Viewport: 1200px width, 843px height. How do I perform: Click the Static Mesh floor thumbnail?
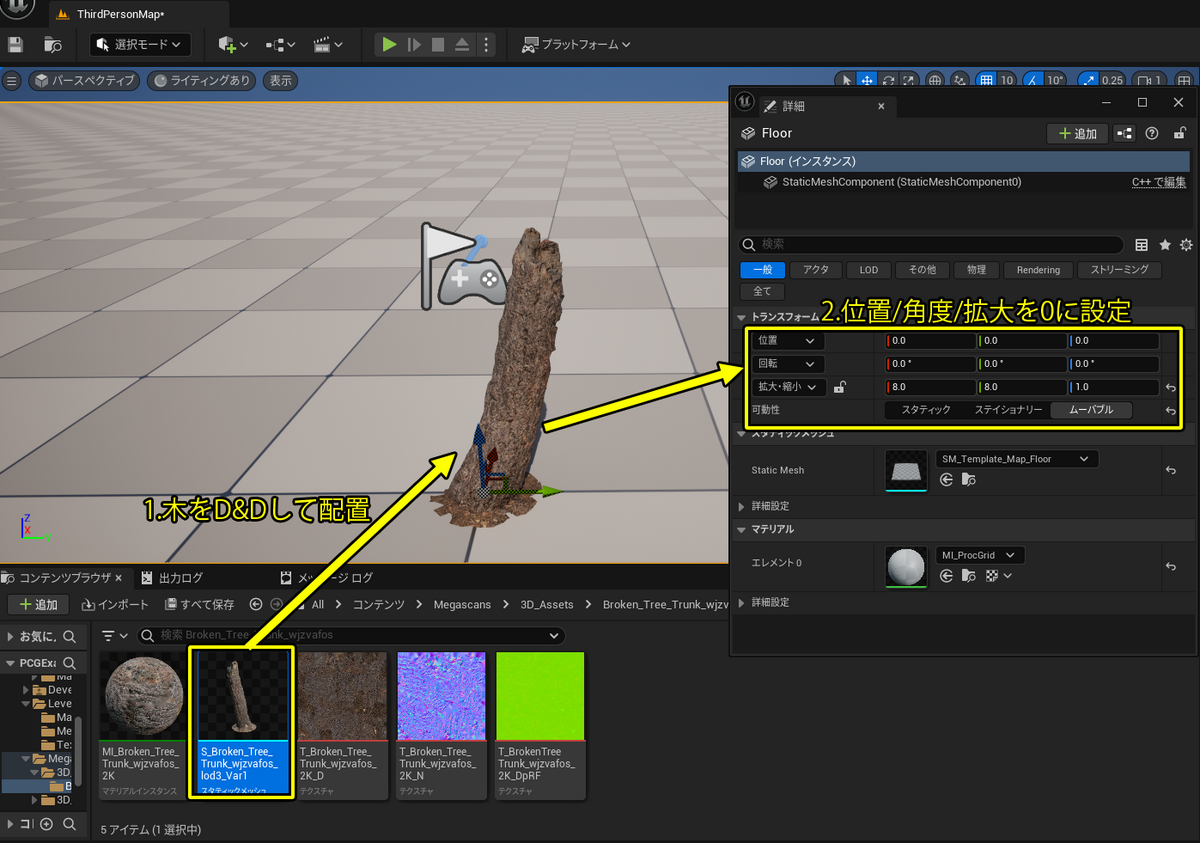(907, 470)
